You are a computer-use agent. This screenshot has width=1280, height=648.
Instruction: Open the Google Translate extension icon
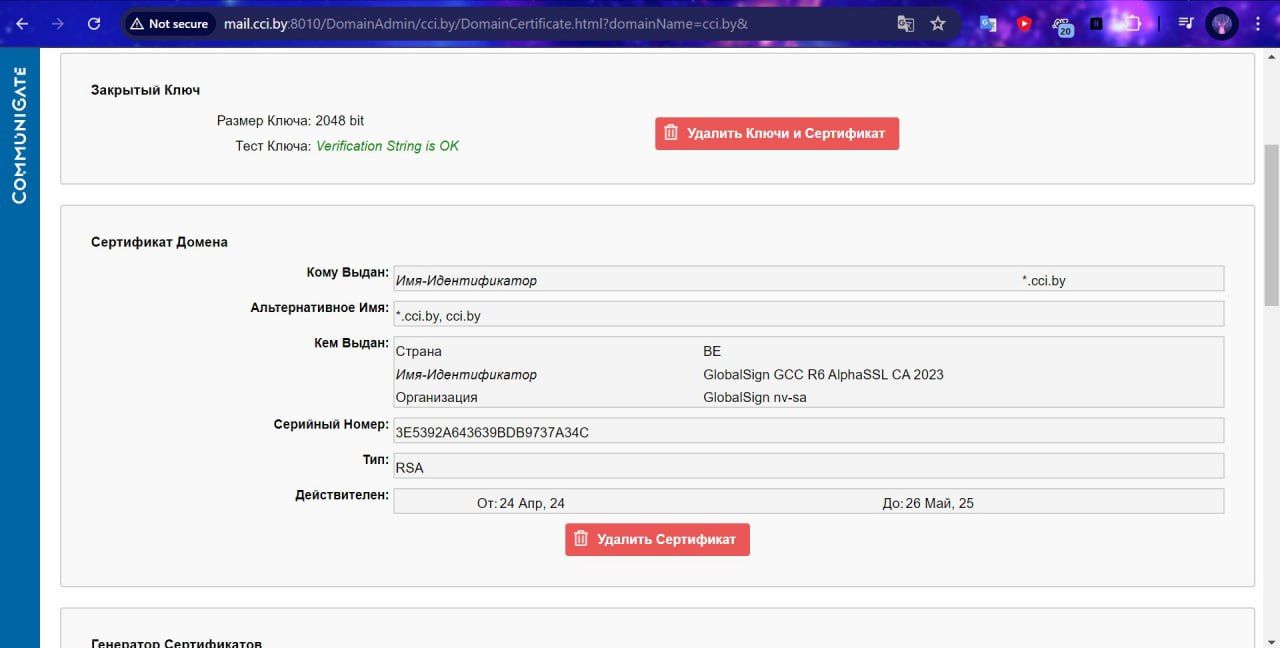click(x=988, y=23)
